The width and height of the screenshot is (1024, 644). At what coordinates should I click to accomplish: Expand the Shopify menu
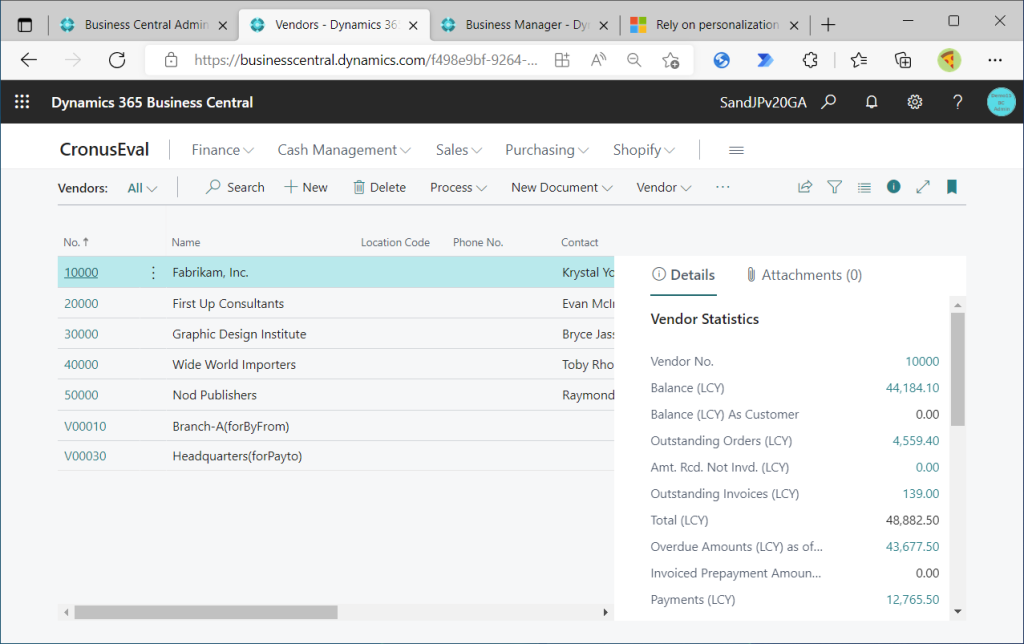pyautogui.click(x=644, y=150)
